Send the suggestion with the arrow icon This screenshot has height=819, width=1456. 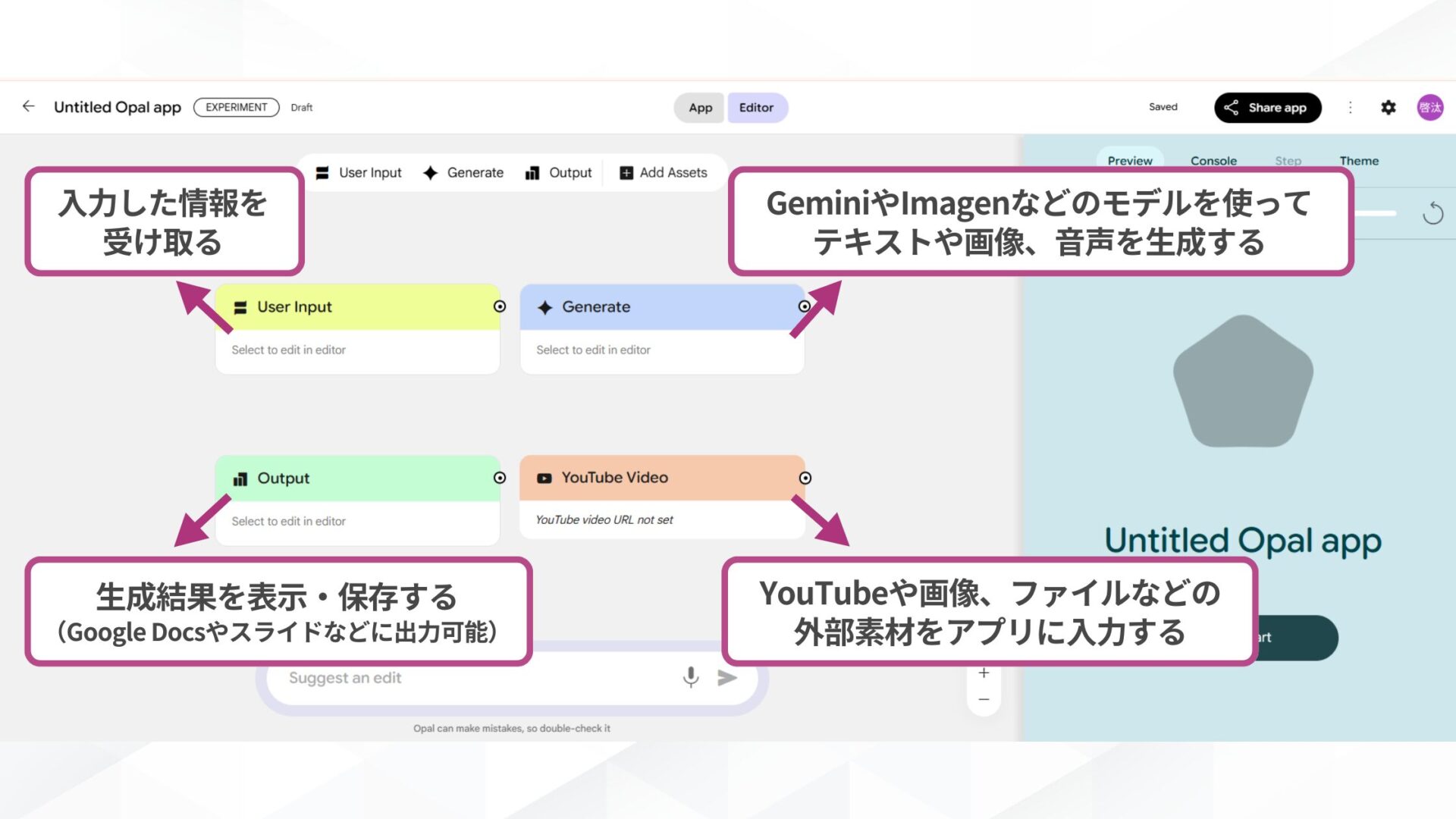click(726, 677)
